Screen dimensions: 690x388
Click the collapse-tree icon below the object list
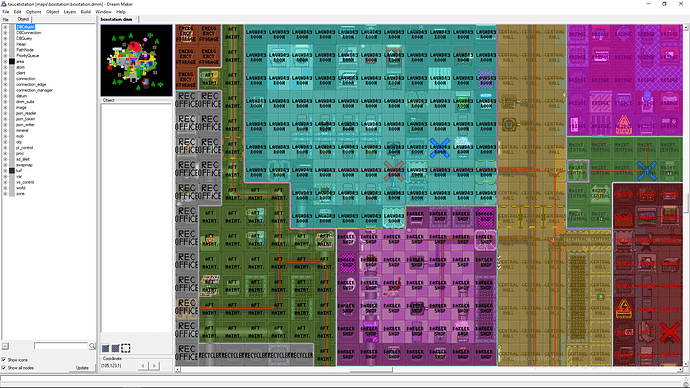(5, 346)
